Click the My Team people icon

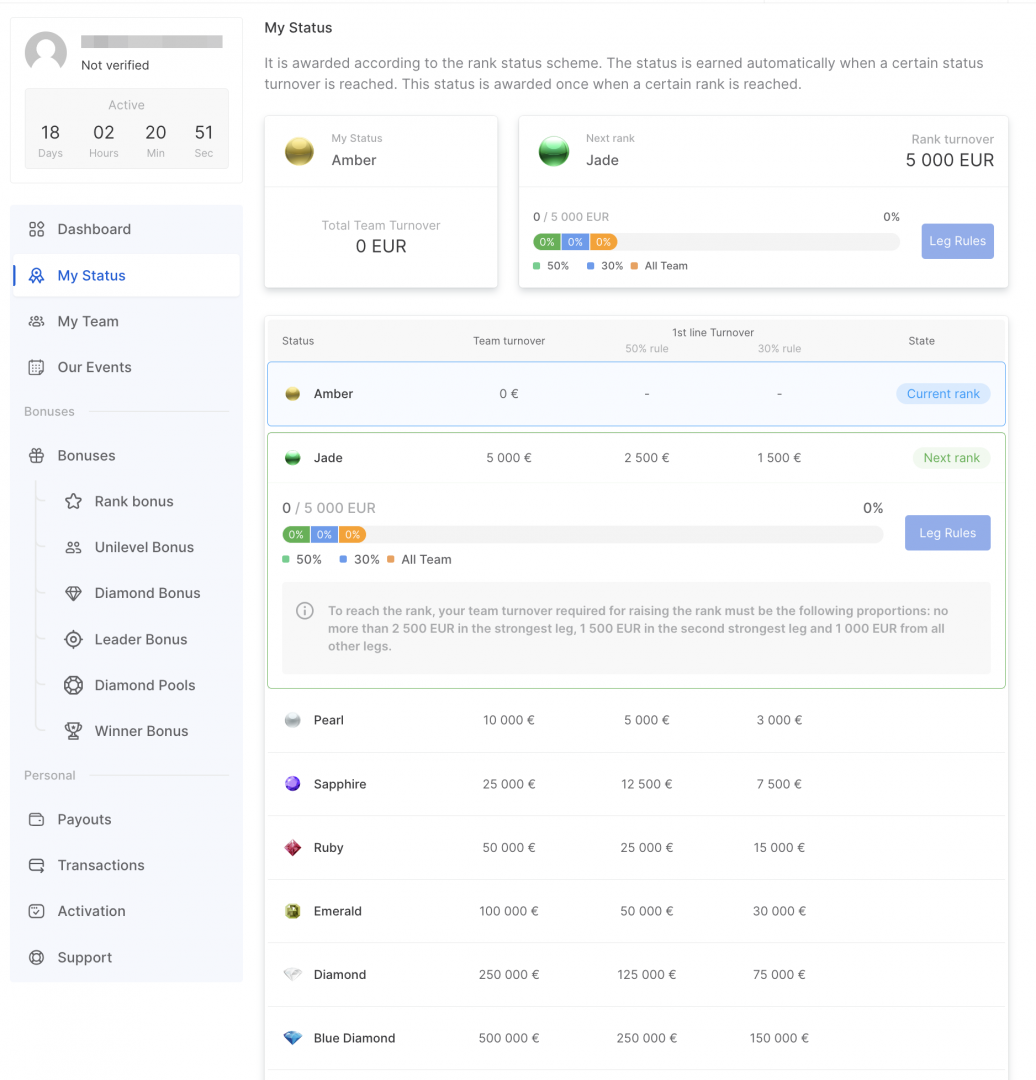(37, 321)
